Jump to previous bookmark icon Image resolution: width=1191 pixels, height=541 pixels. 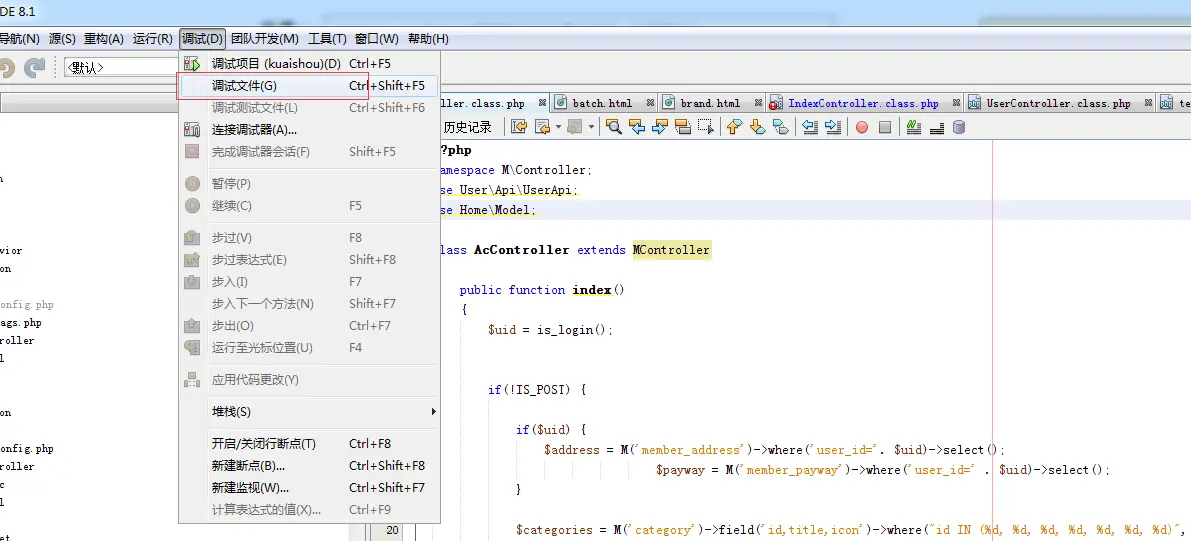point(734,127)
